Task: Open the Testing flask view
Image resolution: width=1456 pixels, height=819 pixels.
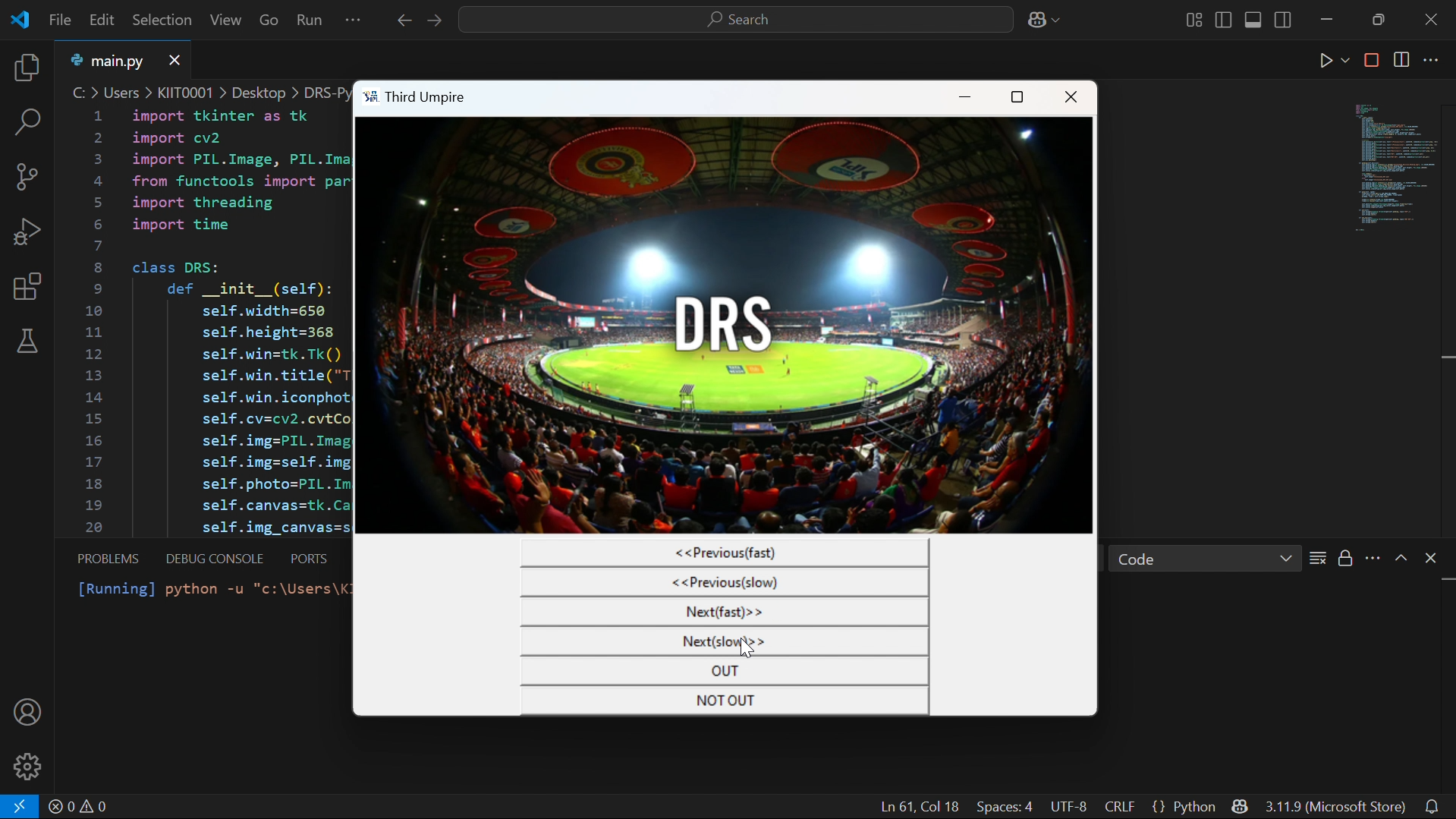Action: click(x=27, y=342)
